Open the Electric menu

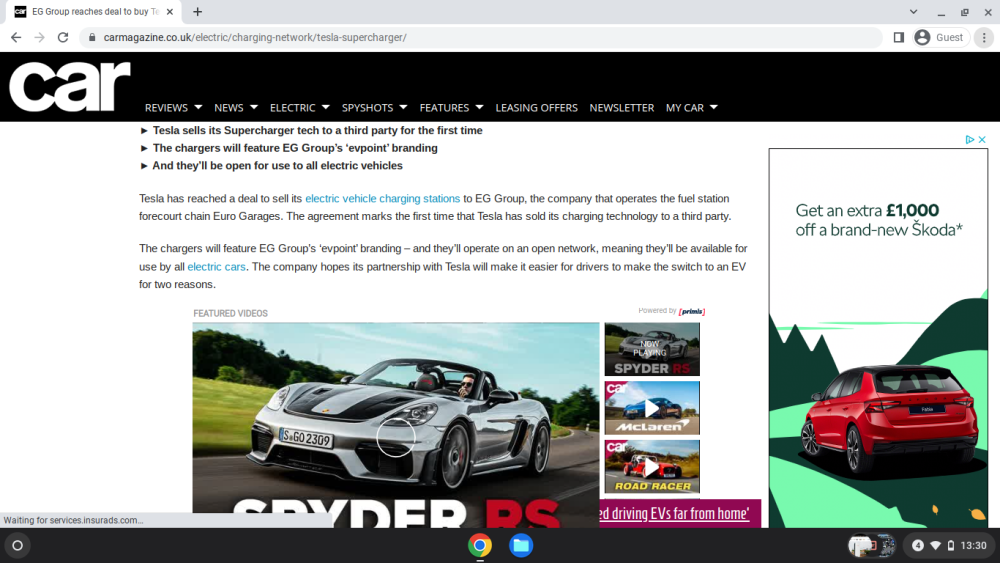click(293, 108)
